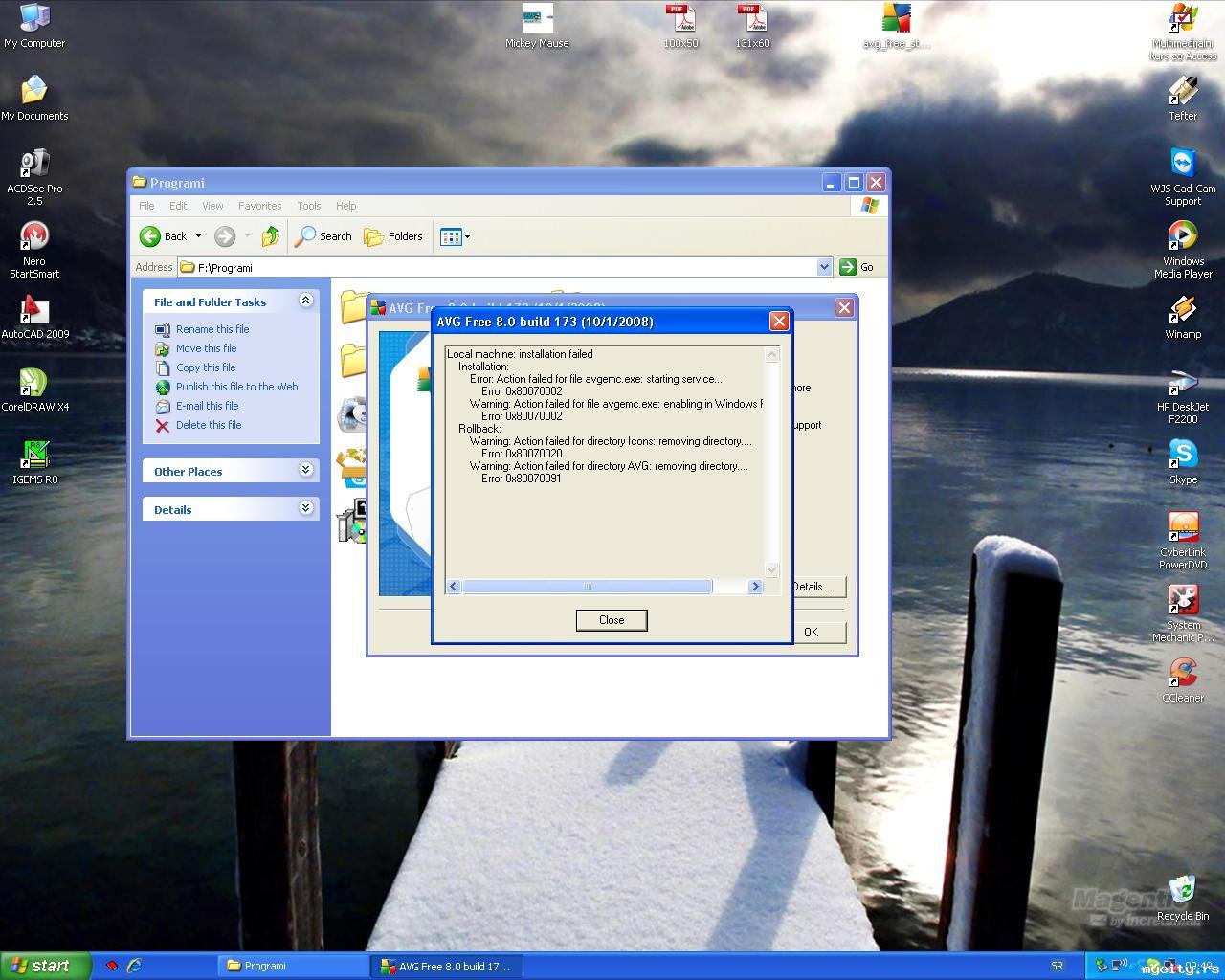This screenshot has height=980, width=1225.
Task: Launch CyberLink PowerDVD shortcut
Action: pyautogui.click(x=1183, y=541)
